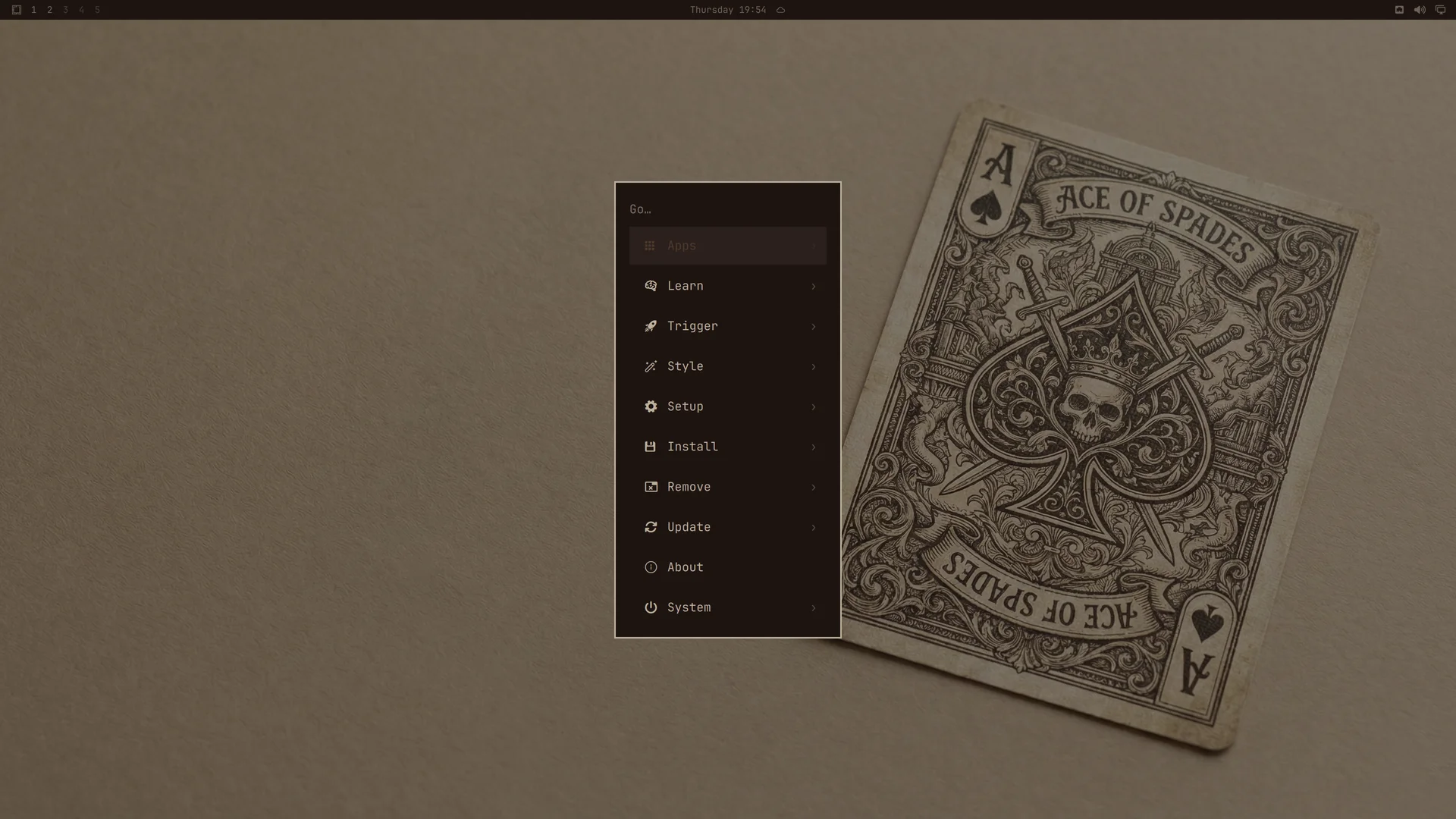
Task: Switch to workspace 2 in top bar
Action: [x=50, y=10]
